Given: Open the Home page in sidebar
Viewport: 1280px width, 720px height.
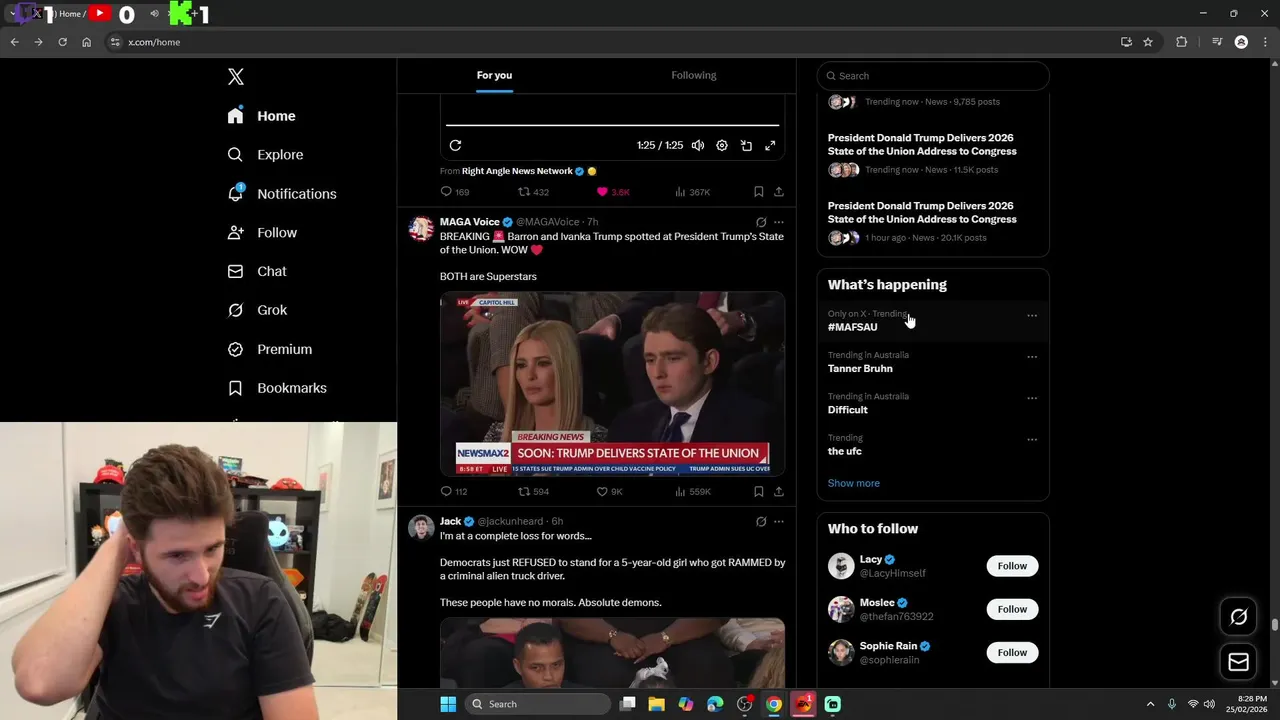Looking at the screenshot, I should click(x=262, y=116).
